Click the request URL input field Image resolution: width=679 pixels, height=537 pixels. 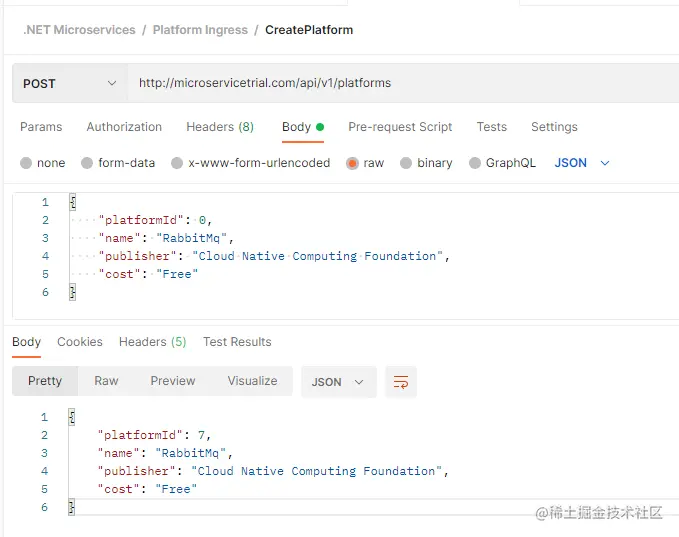tap(403, 83)
